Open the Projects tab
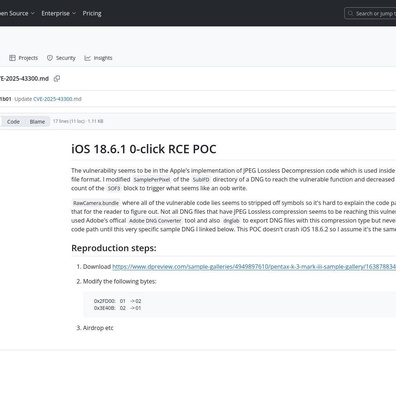This screenshot has width=396, height=396. [x=24, y=58]
